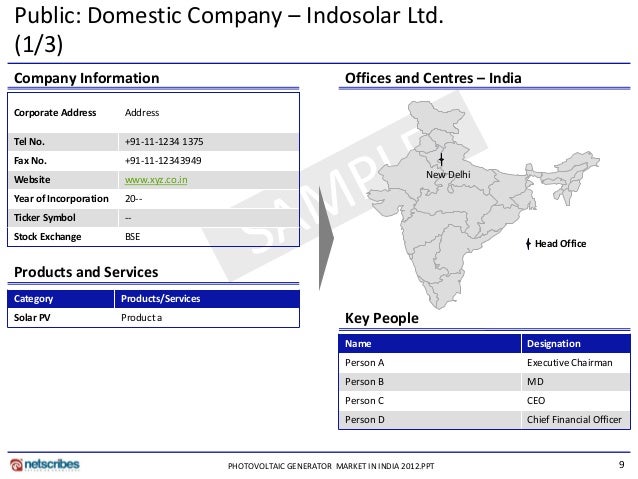Click the 'Key People' heading
Image resolution: width=638 pixels, height=479 pixels.
tap(382, 318)
